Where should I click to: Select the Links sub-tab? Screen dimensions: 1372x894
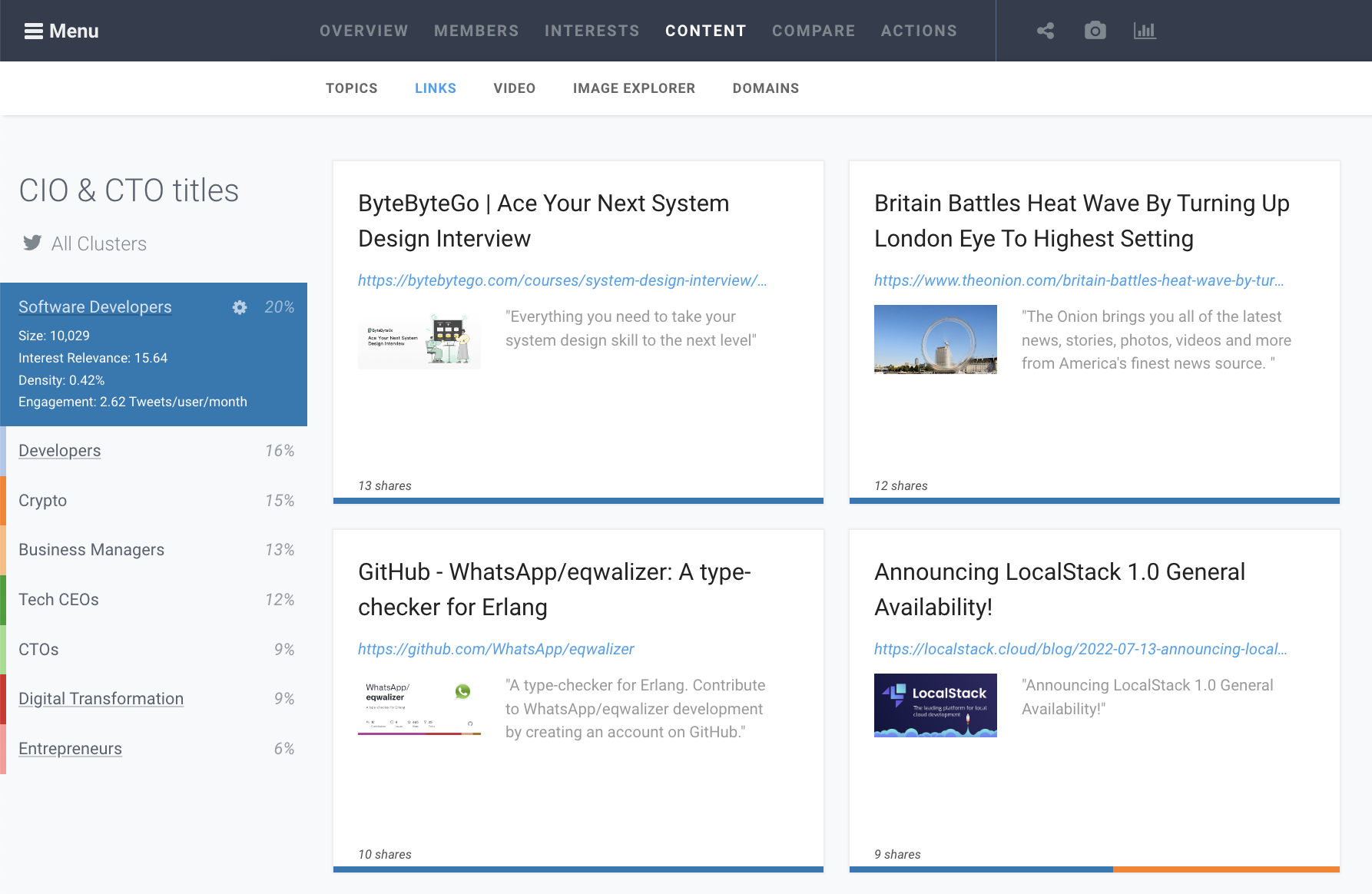436,88
